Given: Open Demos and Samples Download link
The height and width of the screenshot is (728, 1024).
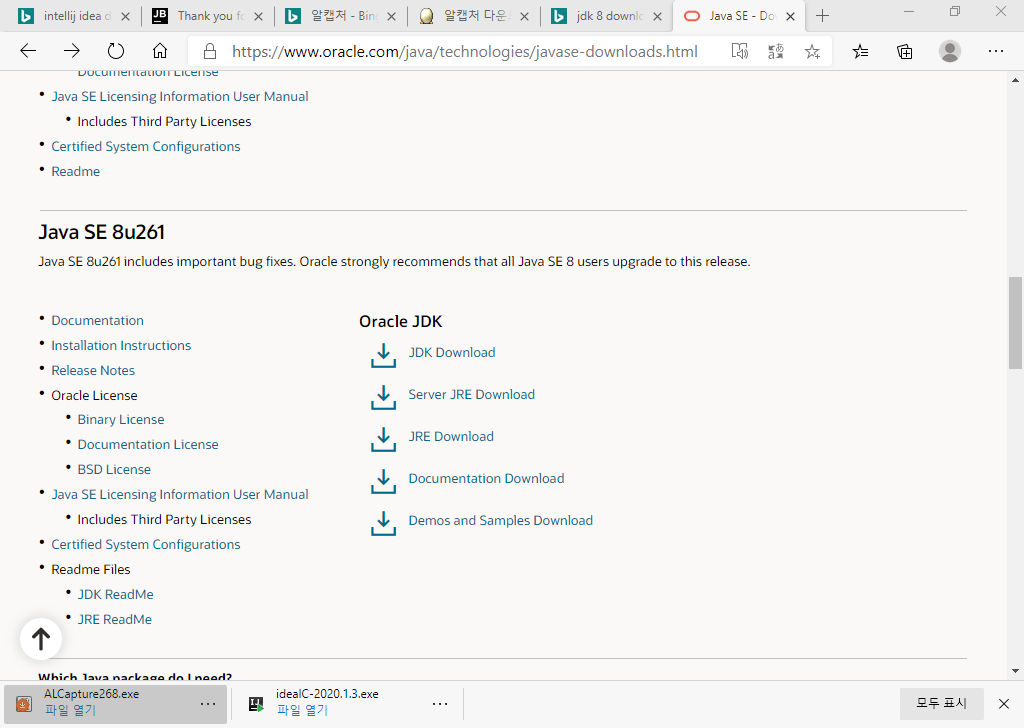Looking at the screenshot, I should coord(501,520).
